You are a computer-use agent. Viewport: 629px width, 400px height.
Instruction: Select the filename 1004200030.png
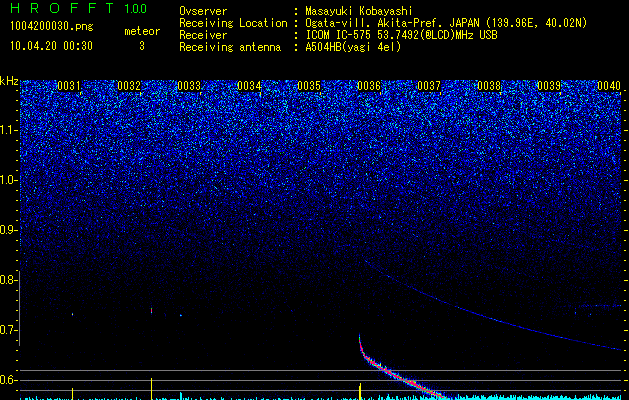click(x=52, y=26)
